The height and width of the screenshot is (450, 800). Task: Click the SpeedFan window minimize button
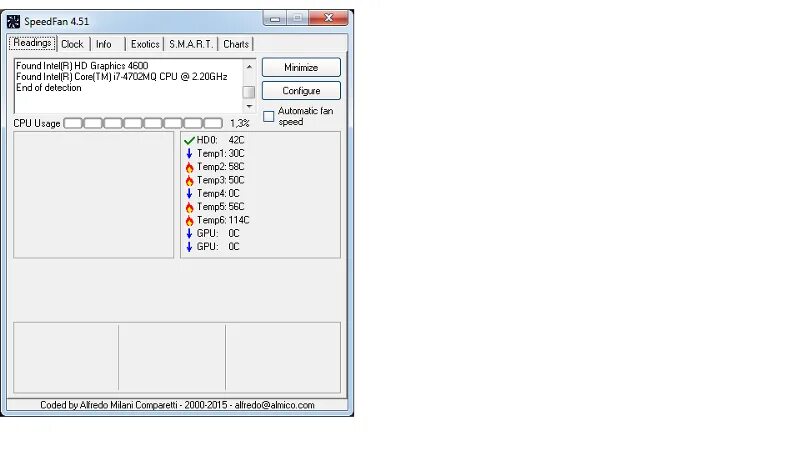[275, 18]
